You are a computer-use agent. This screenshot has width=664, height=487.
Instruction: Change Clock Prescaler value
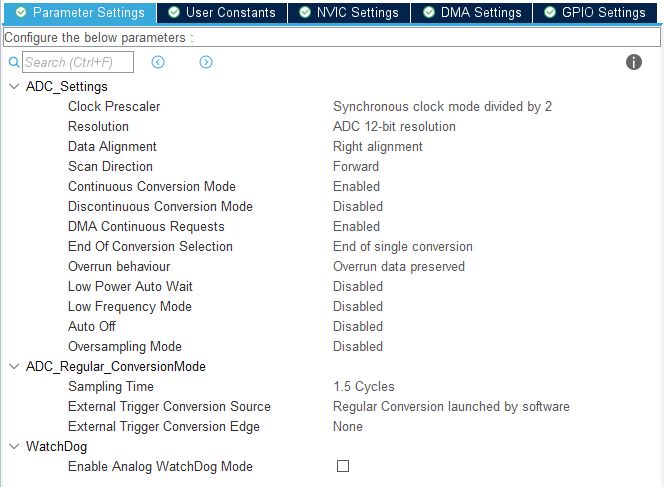tap(442, 106)
